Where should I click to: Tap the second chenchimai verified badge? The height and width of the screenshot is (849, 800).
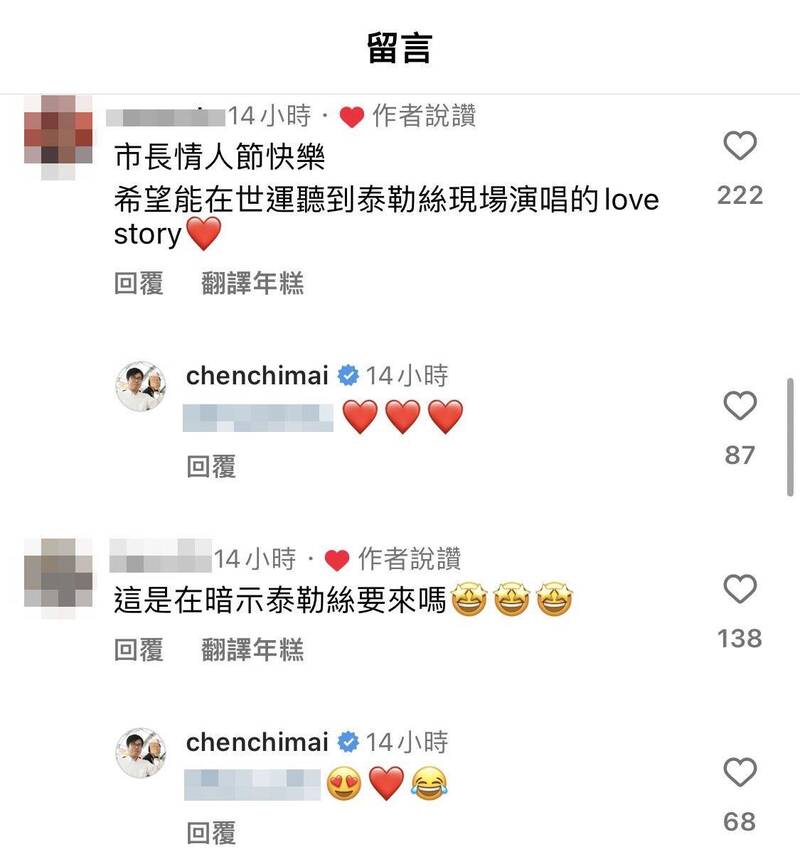click(347, 742)
